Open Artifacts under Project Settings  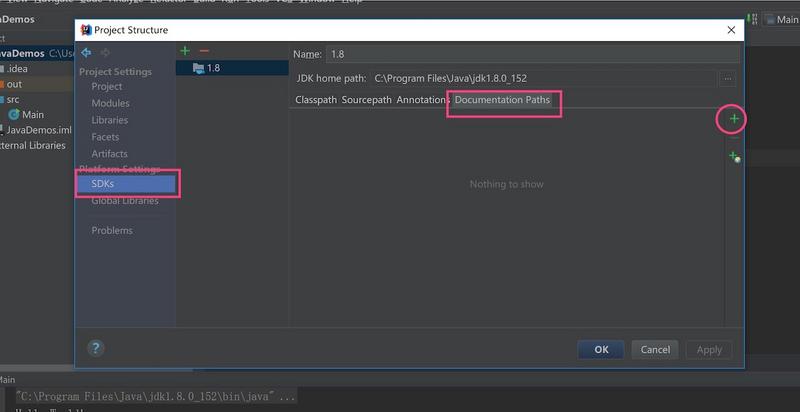click(x=109, y=153)
